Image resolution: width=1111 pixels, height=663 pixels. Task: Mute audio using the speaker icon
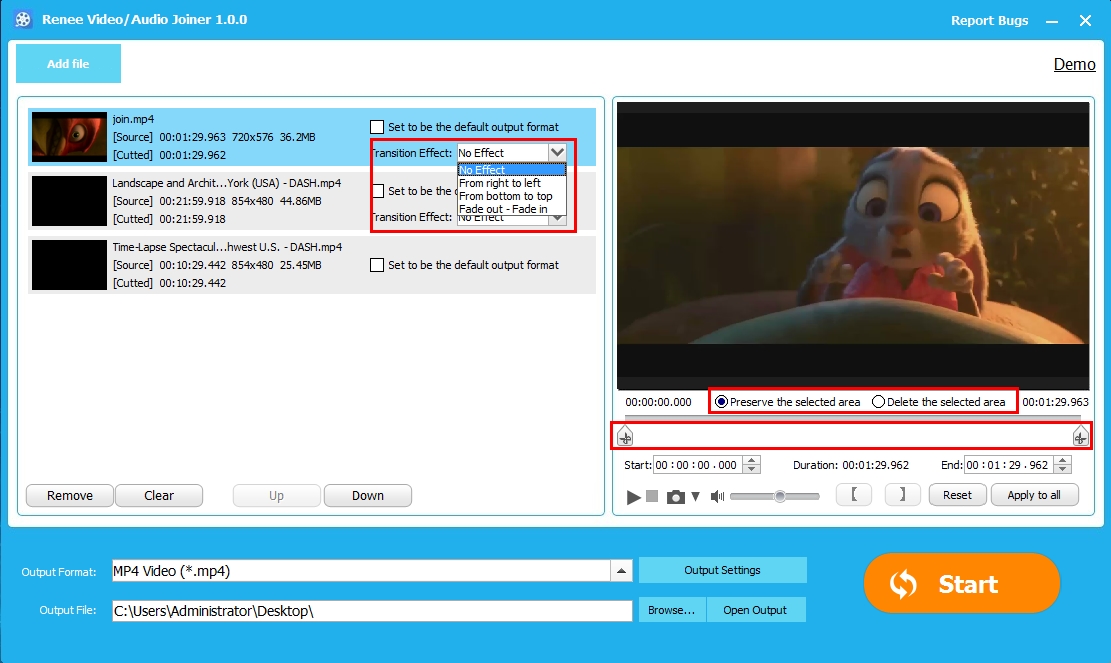click(716, 496)
